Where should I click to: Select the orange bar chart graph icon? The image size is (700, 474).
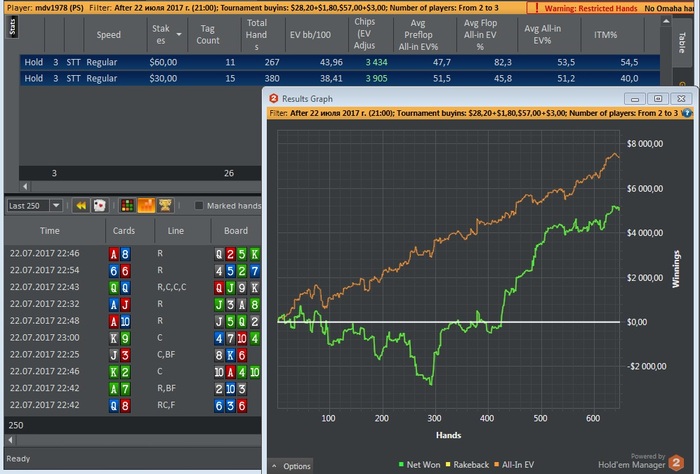point(146,205)
